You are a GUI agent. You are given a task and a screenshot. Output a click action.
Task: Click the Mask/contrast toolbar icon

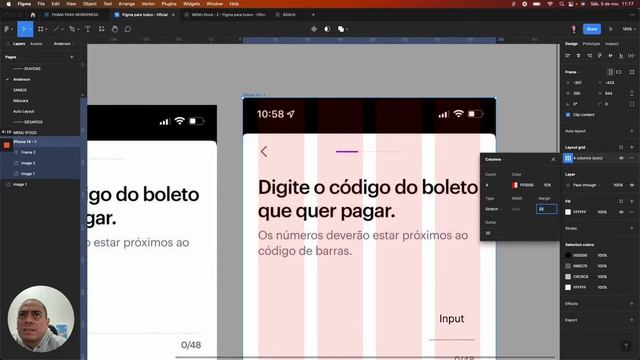point(327,29)
